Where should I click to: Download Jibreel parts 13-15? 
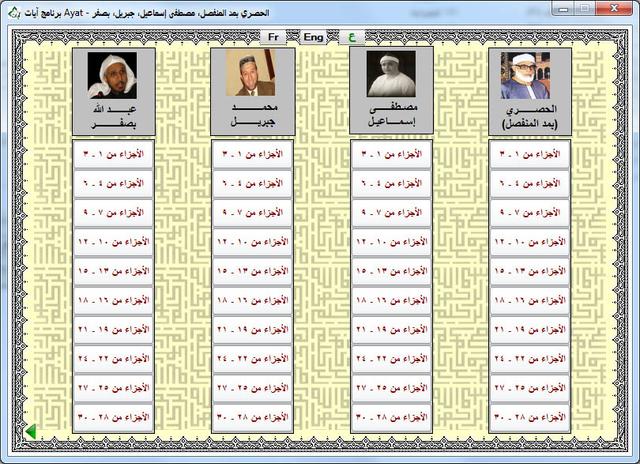point(253,271)
